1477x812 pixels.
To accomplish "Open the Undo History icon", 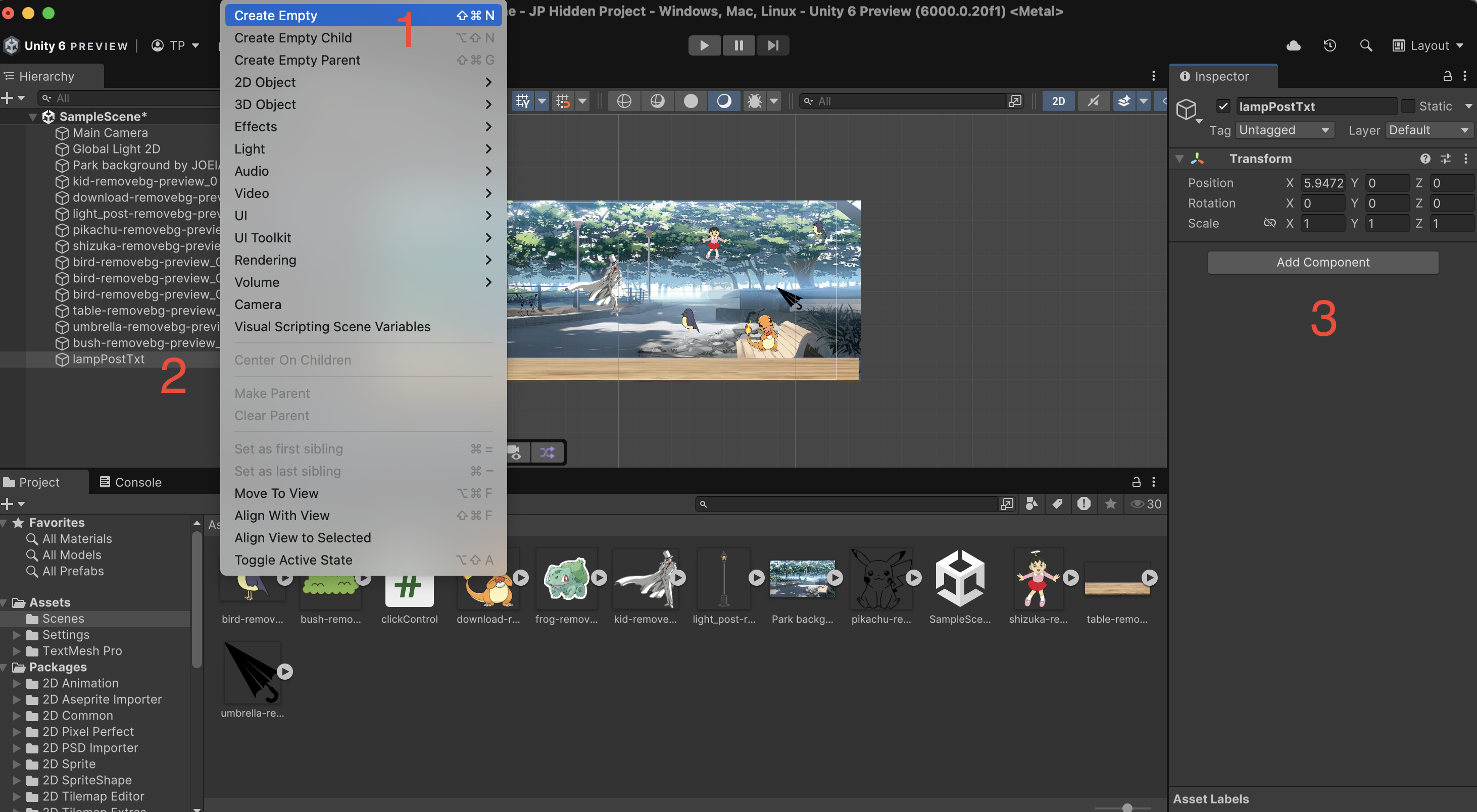I will point(1330,45).
